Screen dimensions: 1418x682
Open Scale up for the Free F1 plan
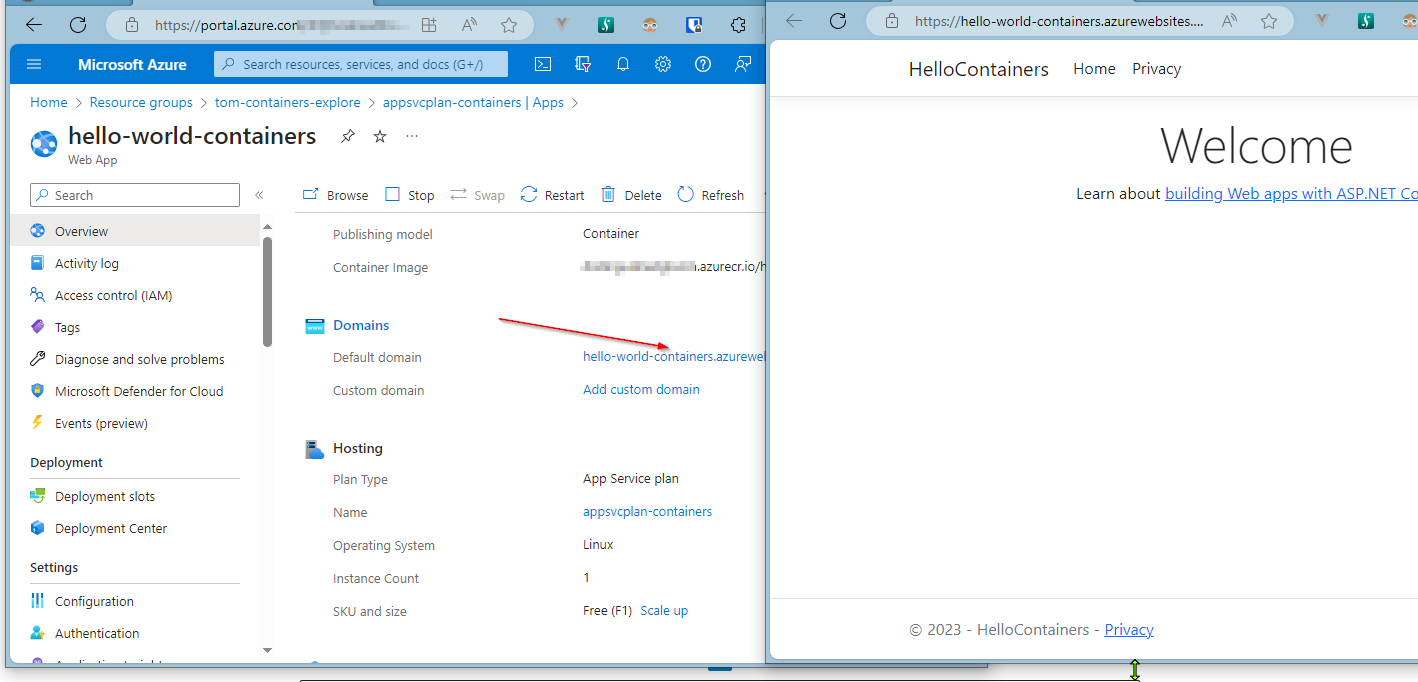664,610
